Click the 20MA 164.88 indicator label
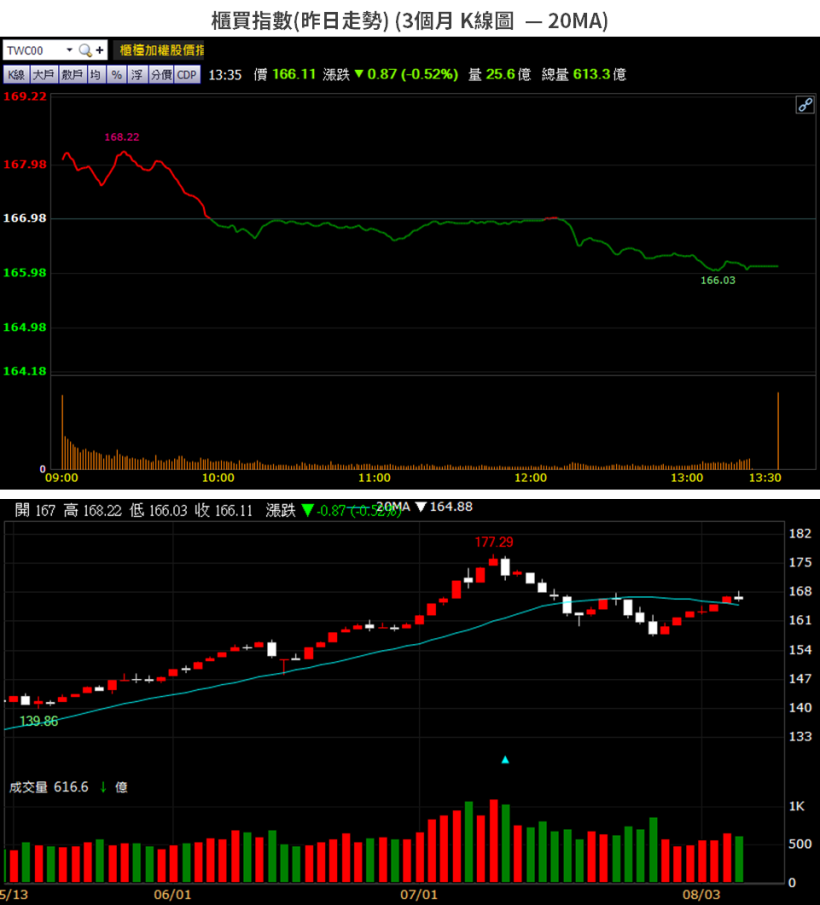 425,507
